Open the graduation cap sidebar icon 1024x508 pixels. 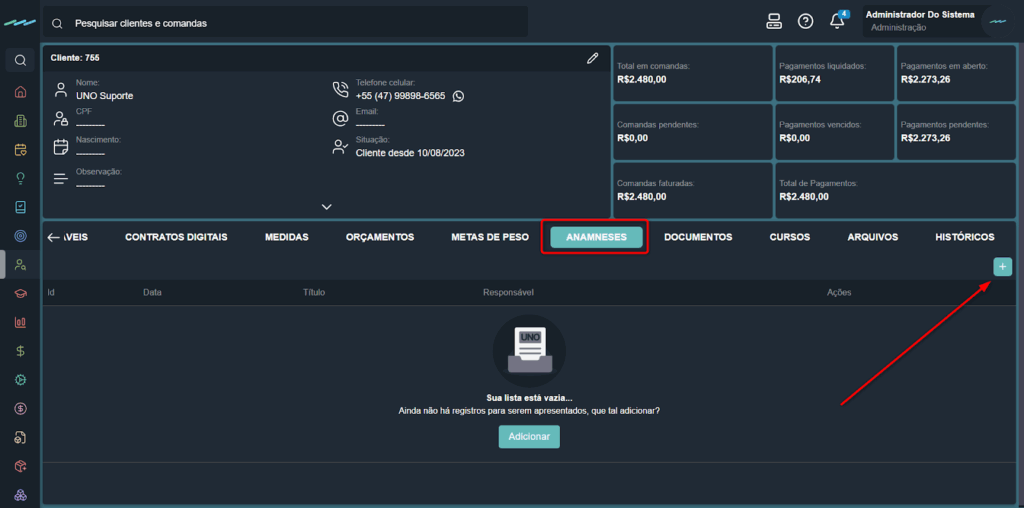click(x=20, y=294)
